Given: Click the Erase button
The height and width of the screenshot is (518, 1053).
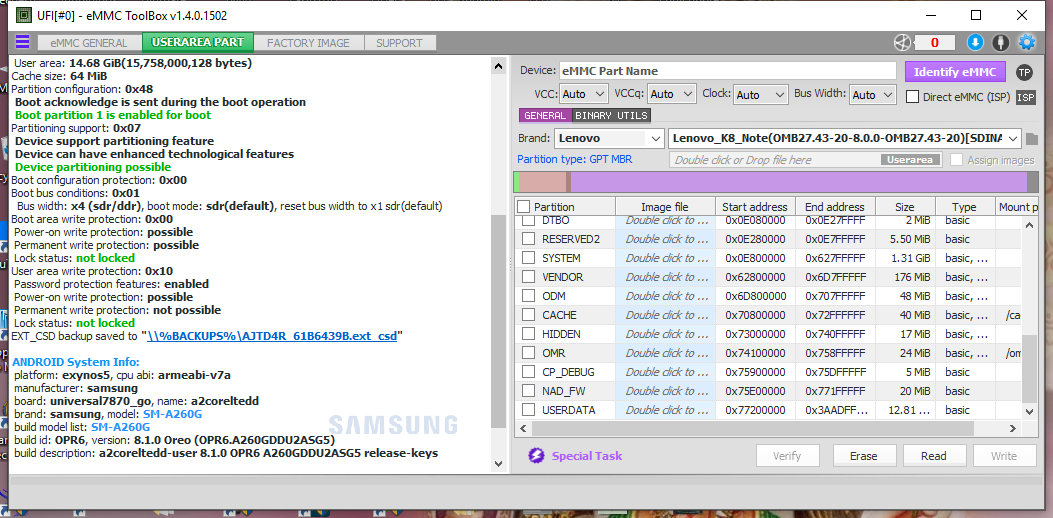Looking at the screenshot, I should point(864,456).
